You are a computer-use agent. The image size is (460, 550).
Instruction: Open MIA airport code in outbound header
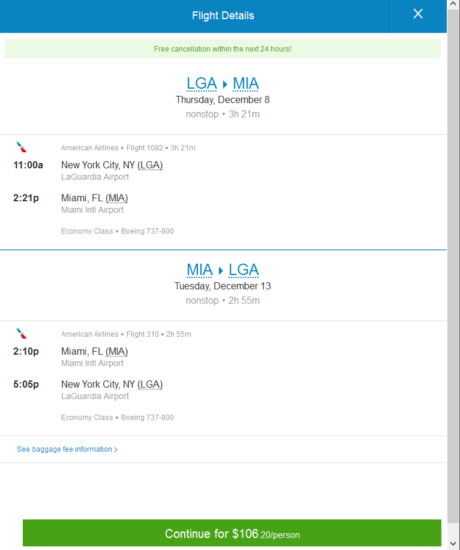pos(246,84)
